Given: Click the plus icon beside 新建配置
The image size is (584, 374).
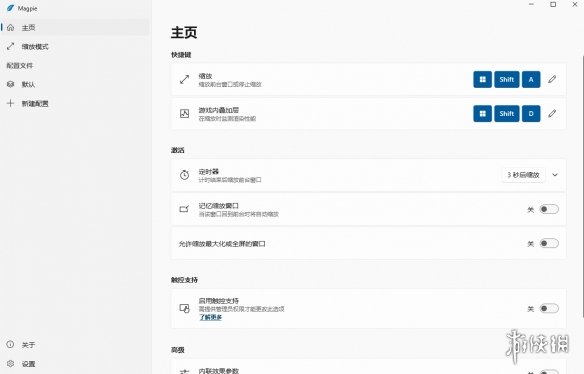Looking at the screenshot, I should (10, 104).
